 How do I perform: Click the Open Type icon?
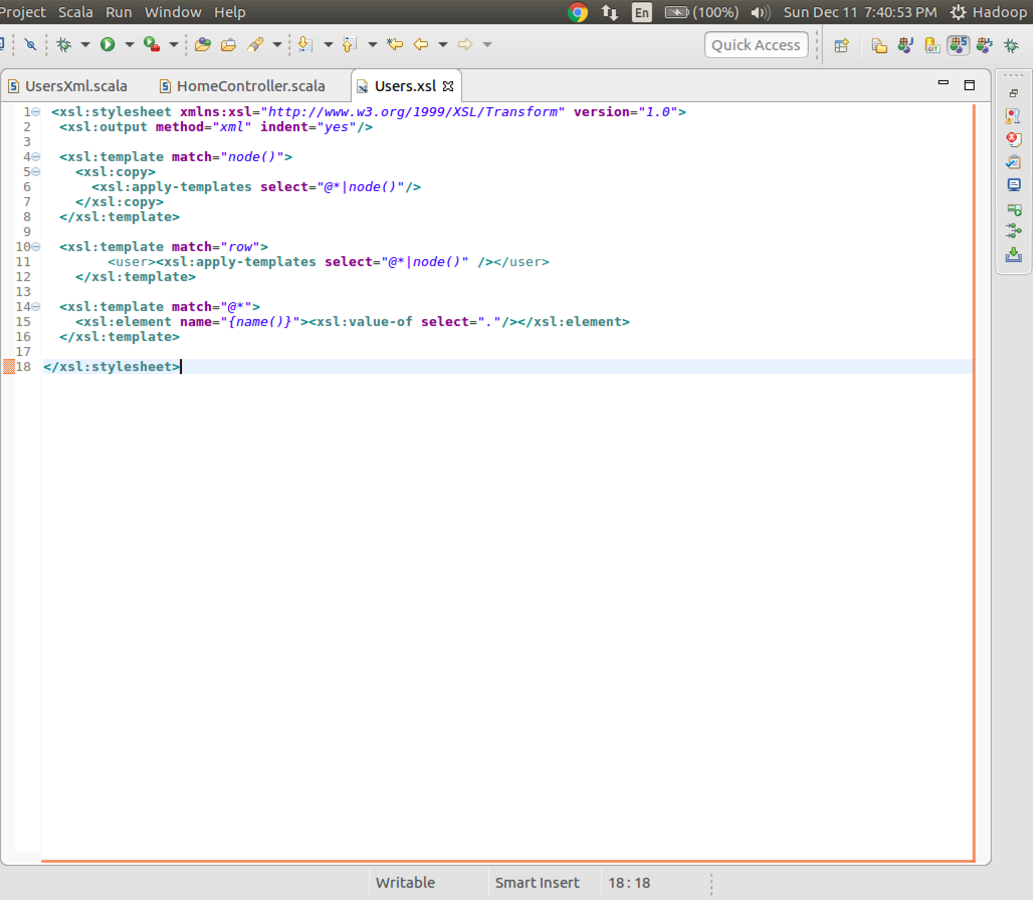[203, 44]
